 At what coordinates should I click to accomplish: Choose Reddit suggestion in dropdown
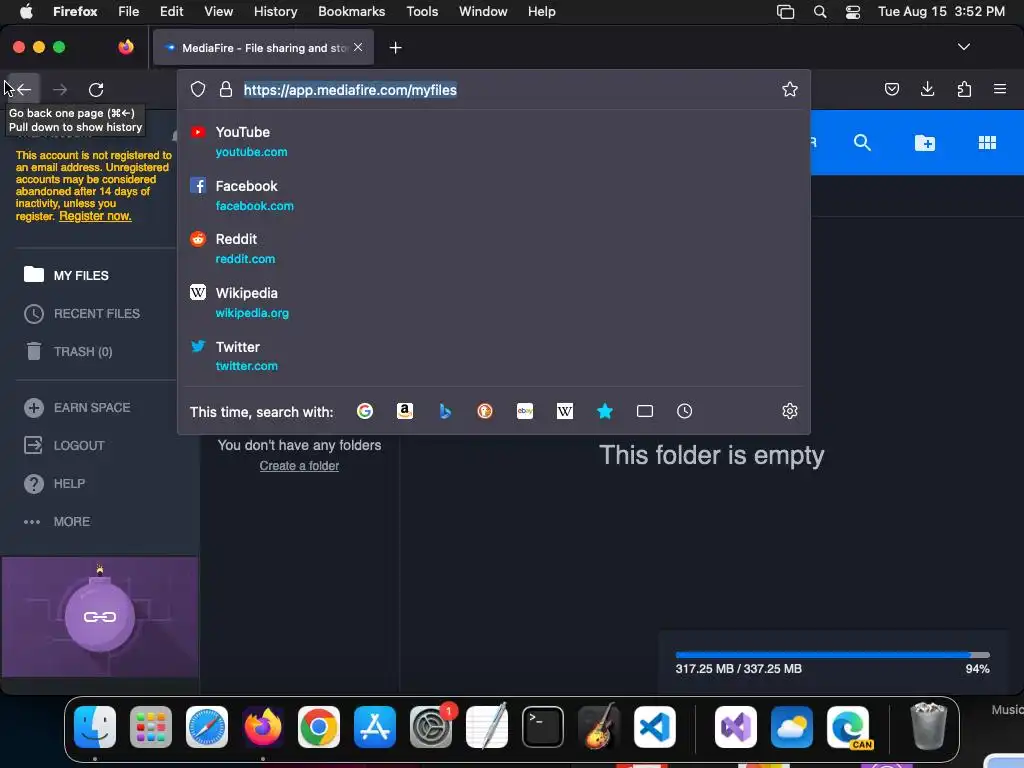(x=494, y=249)
